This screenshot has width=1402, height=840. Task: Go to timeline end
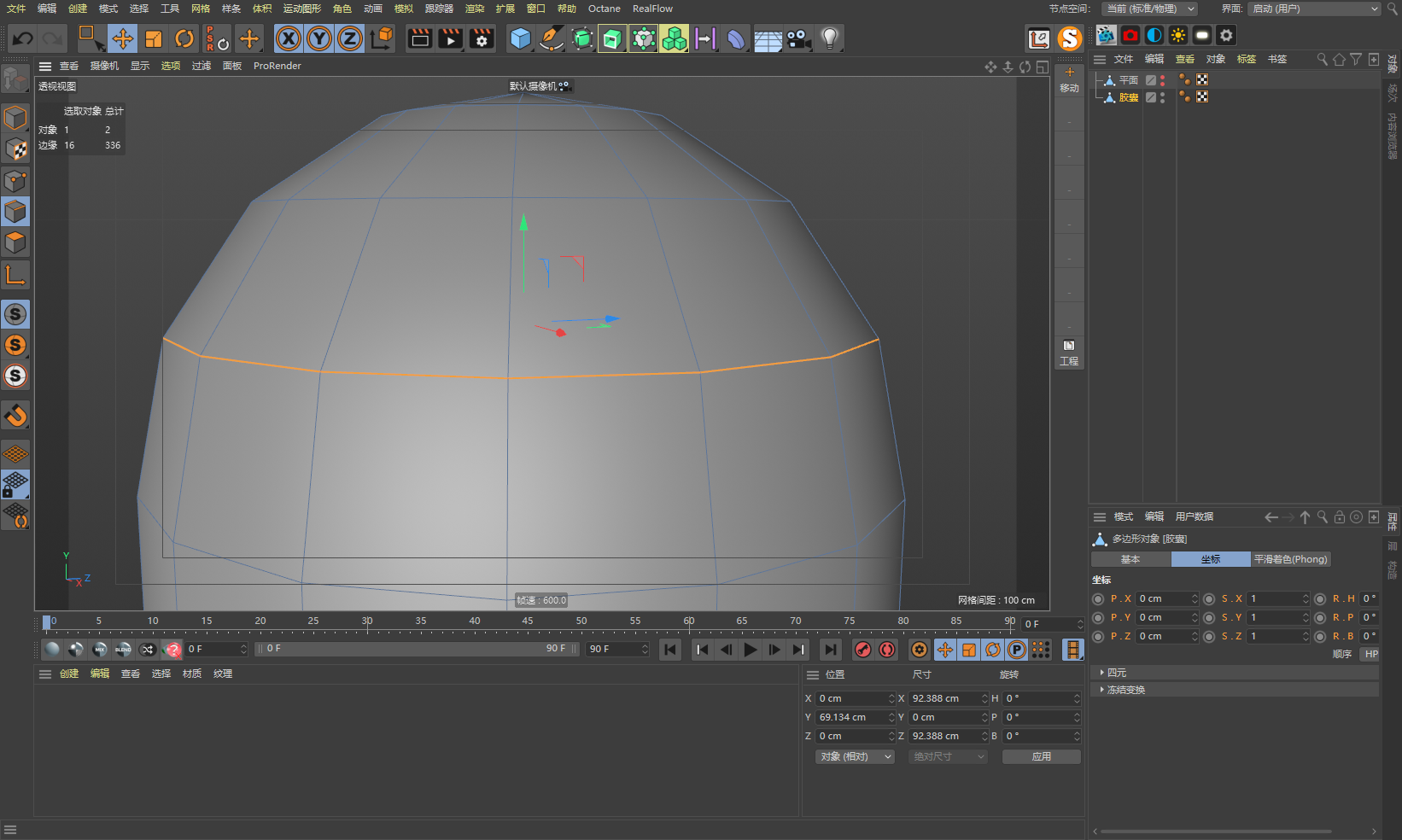(830, 650)
